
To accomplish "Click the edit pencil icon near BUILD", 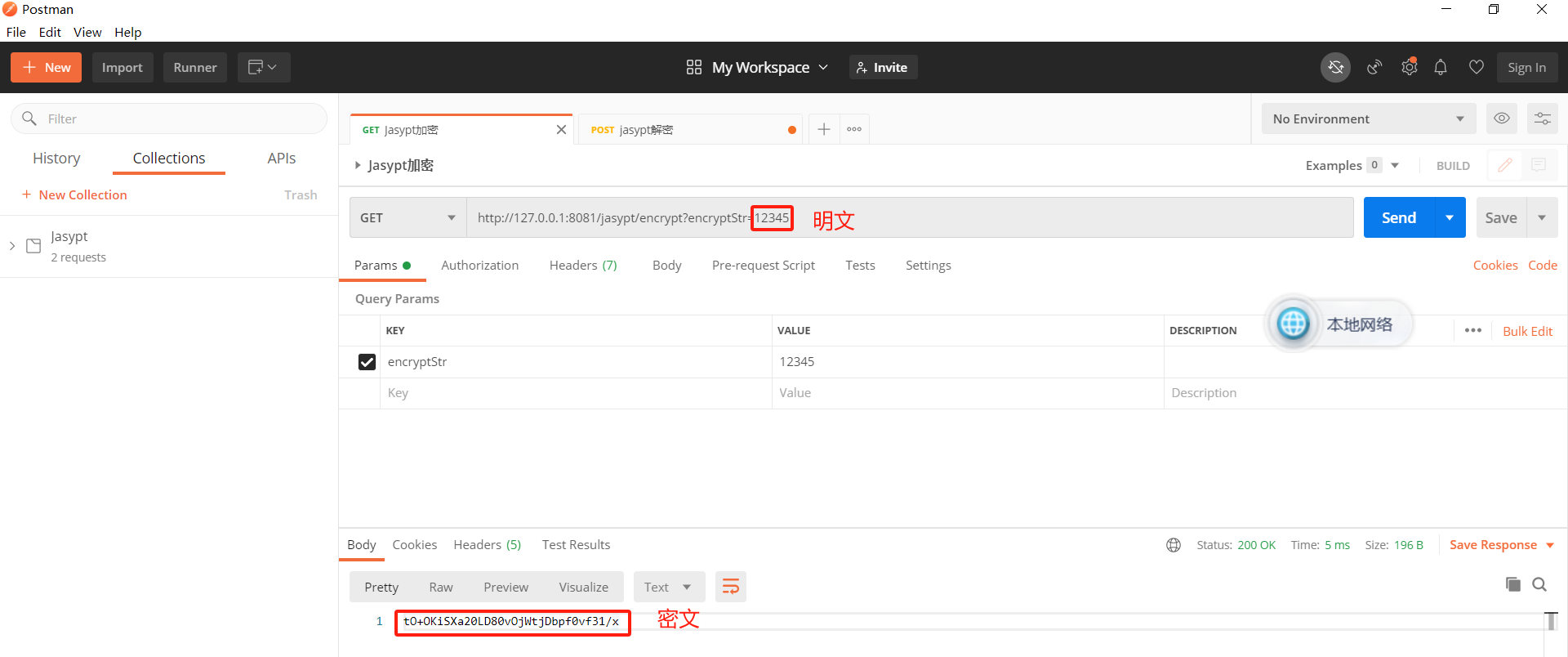I will coord(1504,165).
